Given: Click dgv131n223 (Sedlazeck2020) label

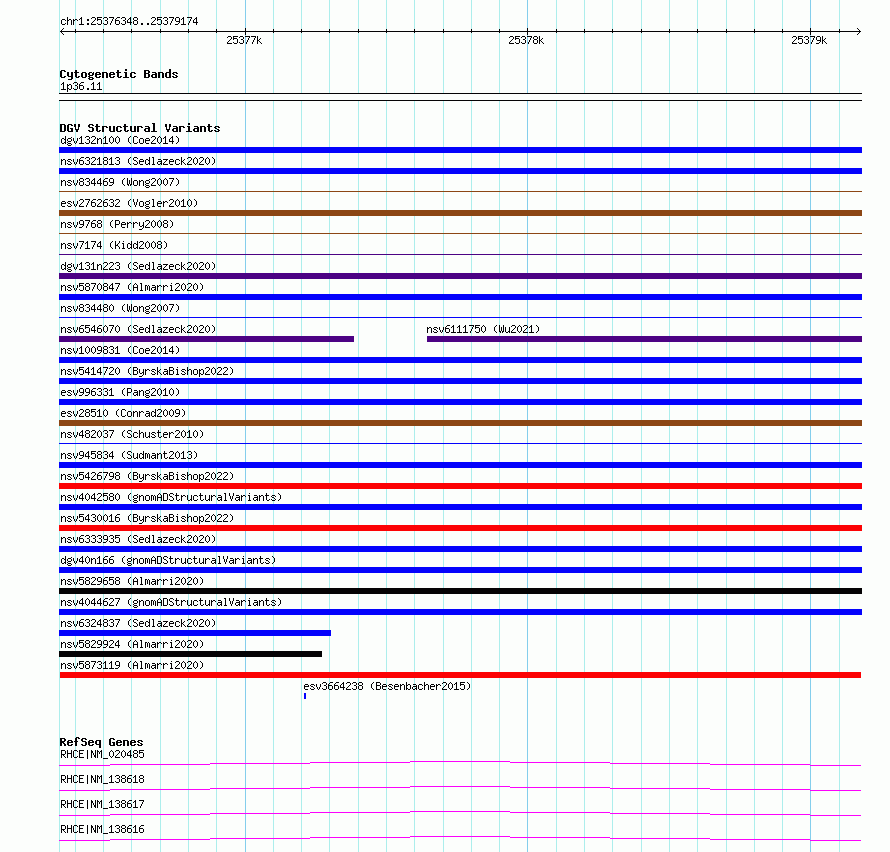Looking at the screenshot, I should click(138, 266).
